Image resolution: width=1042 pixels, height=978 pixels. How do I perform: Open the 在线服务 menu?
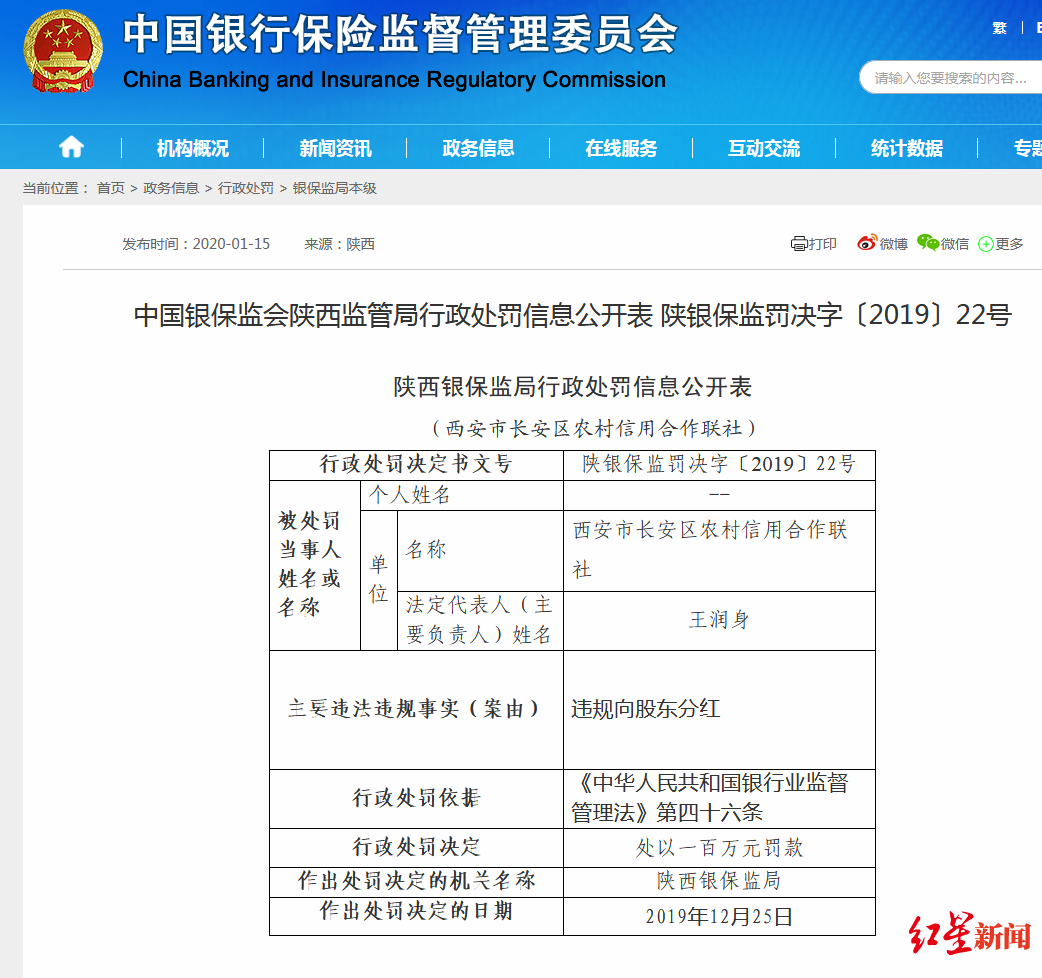(x=621, y=148)
